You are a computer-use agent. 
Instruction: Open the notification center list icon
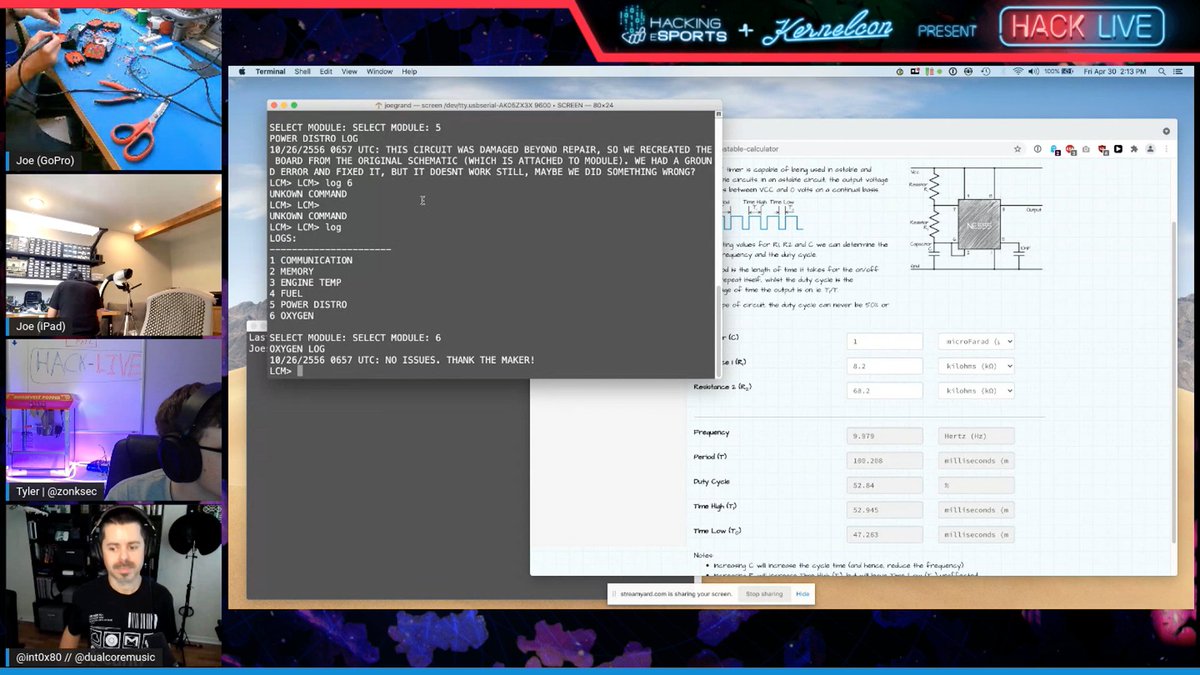pos(1176,72)
